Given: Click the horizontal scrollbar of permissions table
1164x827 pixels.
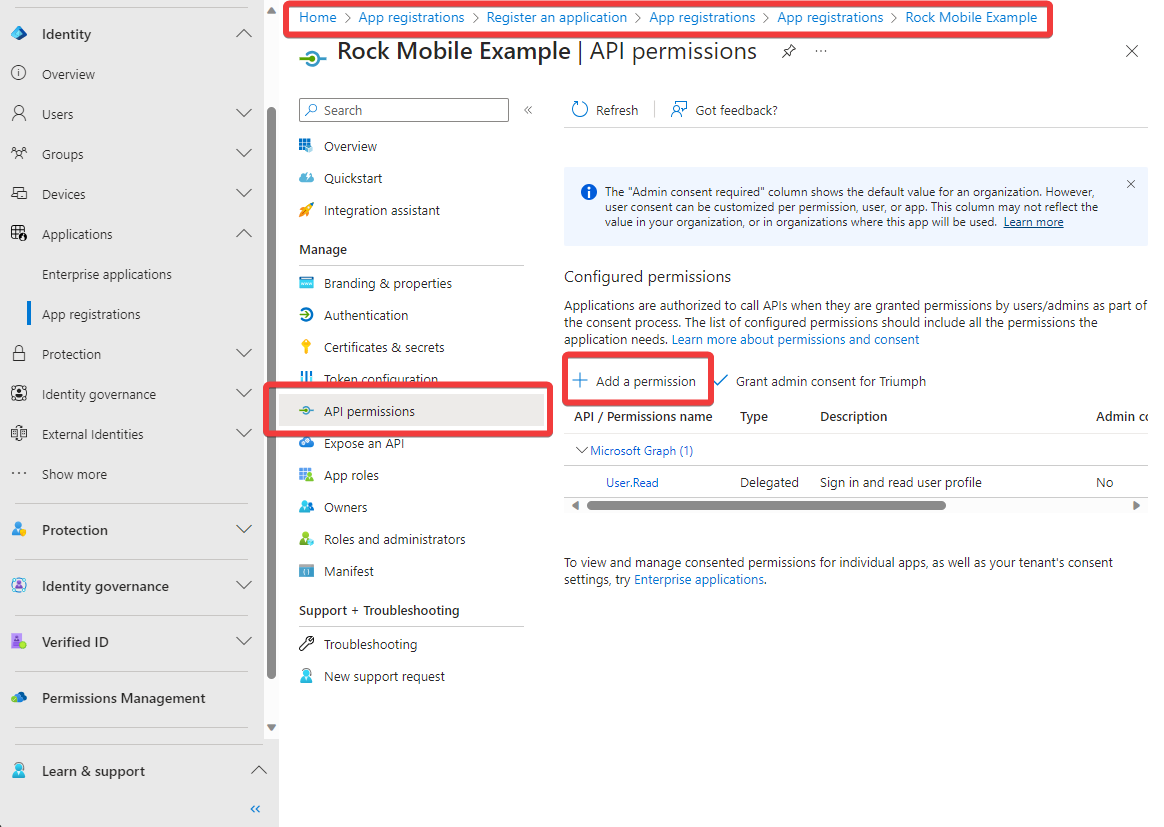Looking at the screenshot, I should [x=766, y=506].
